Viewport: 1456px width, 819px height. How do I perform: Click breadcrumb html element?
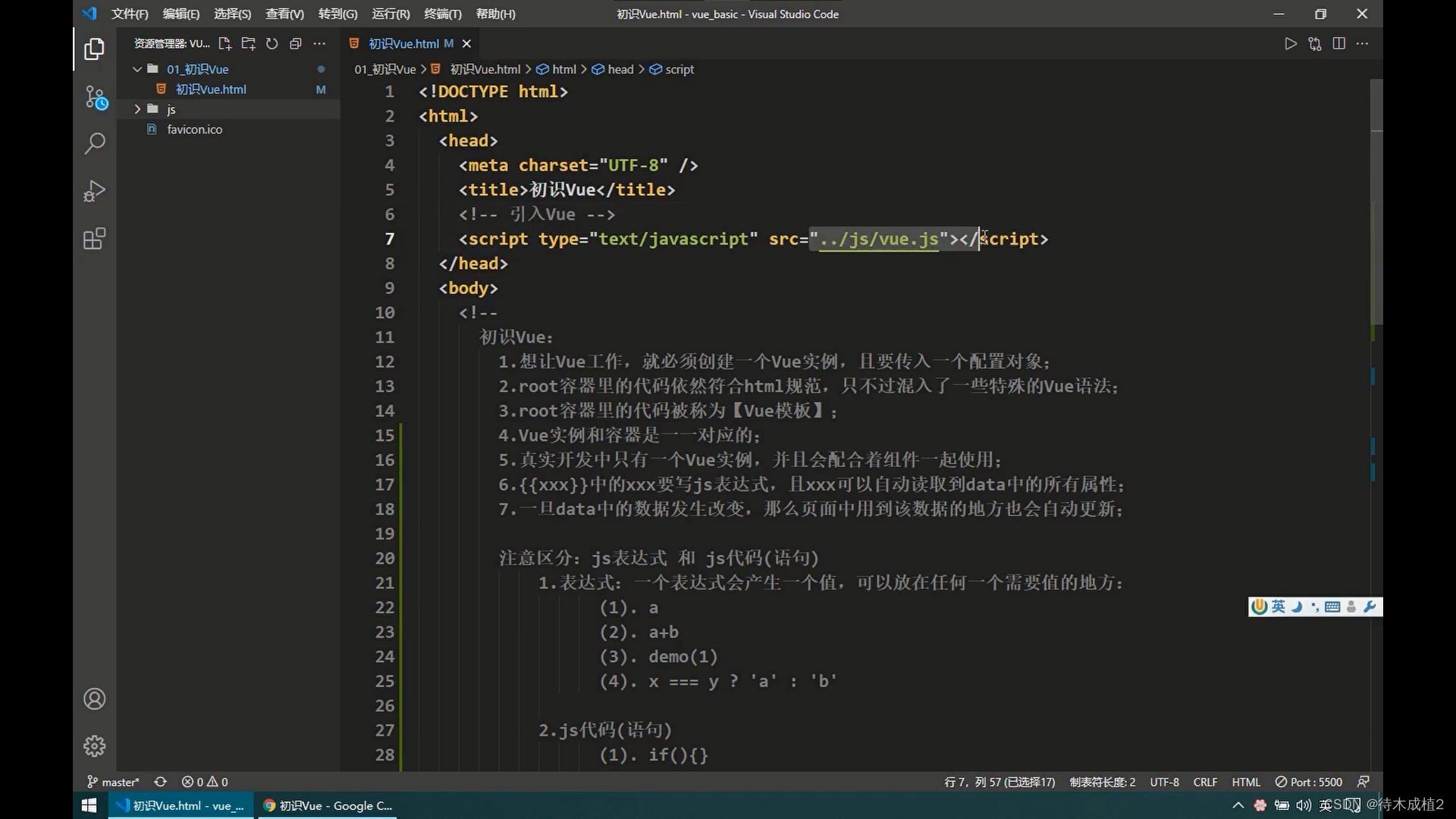tap(564, 69)
